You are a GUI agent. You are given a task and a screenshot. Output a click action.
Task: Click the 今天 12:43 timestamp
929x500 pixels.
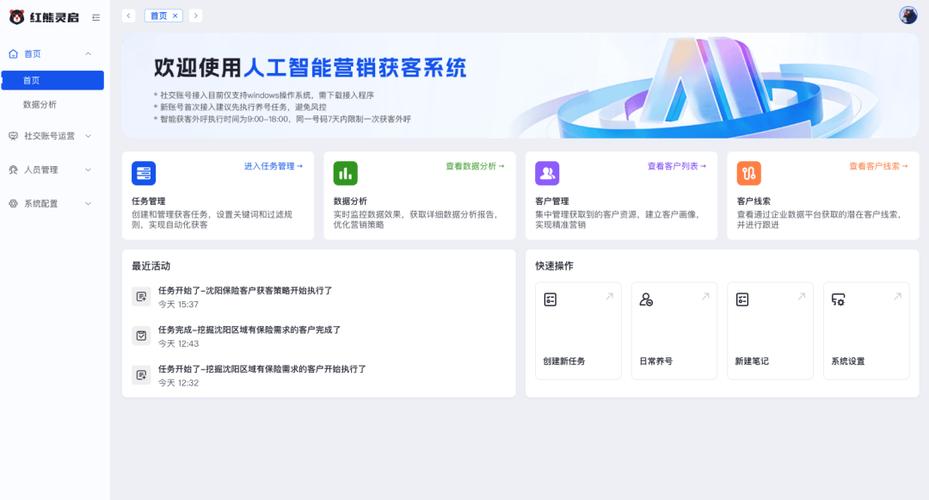(178, 344)
